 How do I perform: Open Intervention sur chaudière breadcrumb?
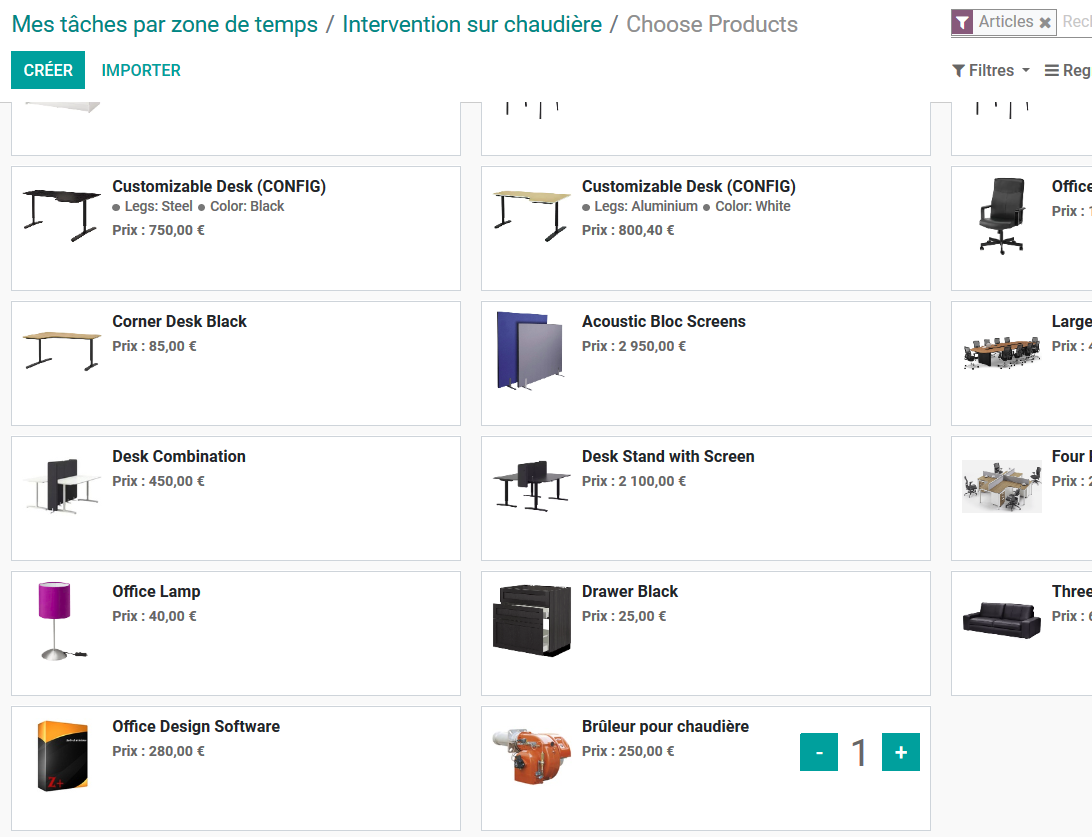tap(472, 24)
